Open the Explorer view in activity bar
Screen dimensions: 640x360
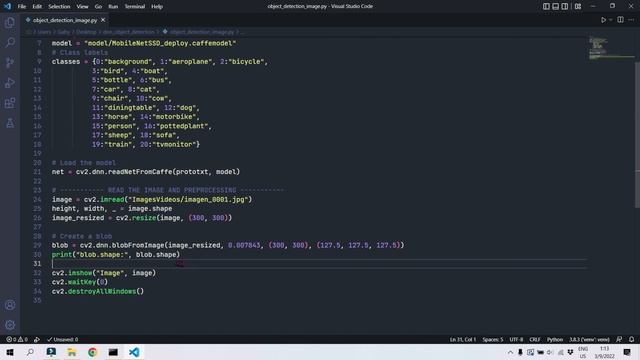pyautogui.click(x=10, y=22)
